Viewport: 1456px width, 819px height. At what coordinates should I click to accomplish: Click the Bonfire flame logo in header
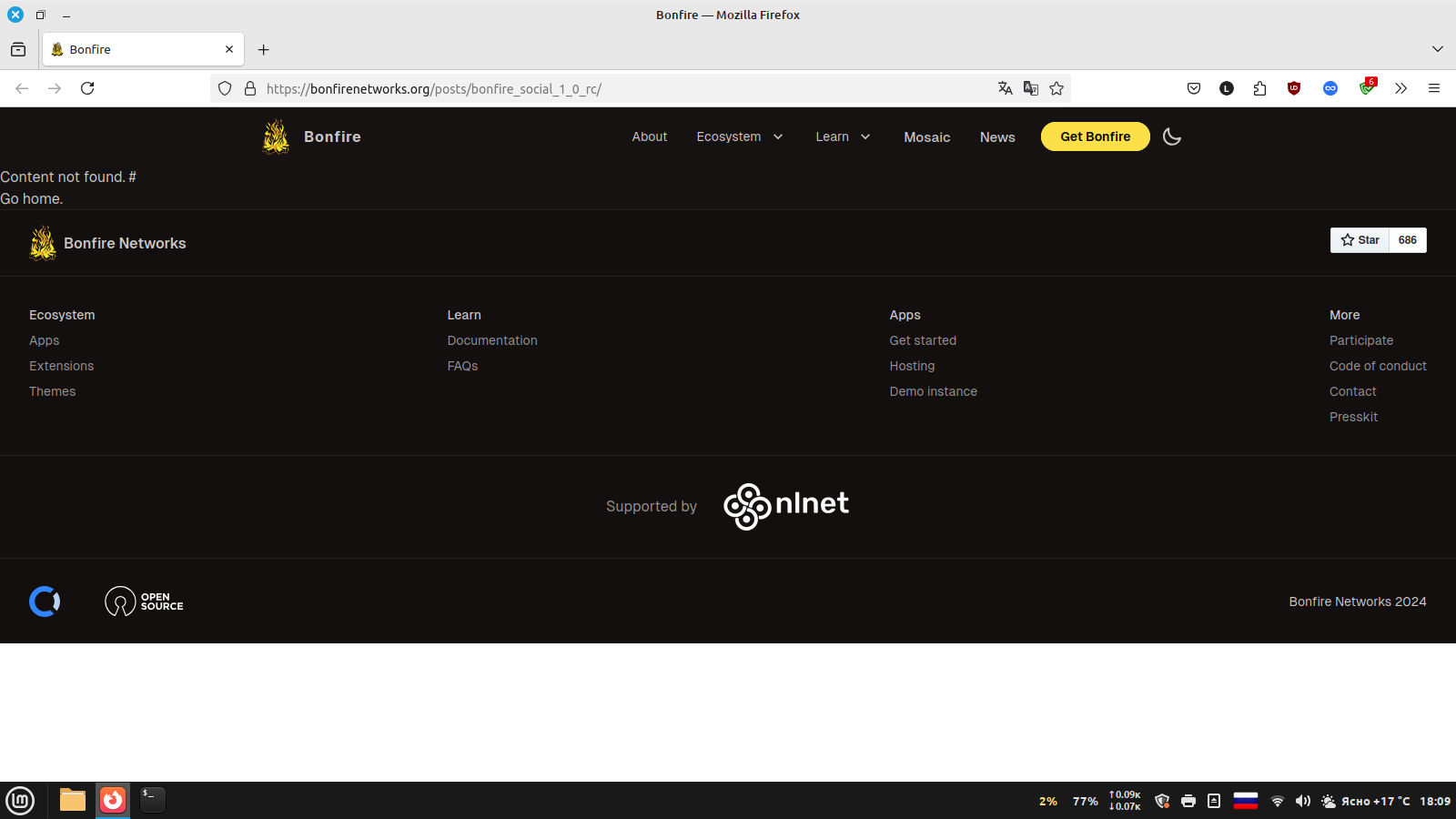tap(277, 136)
